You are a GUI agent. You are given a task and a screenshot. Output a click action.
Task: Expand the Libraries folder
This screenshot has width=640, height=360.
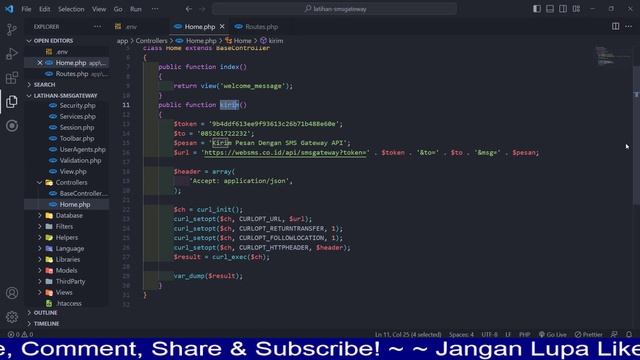tap(67, 260)
